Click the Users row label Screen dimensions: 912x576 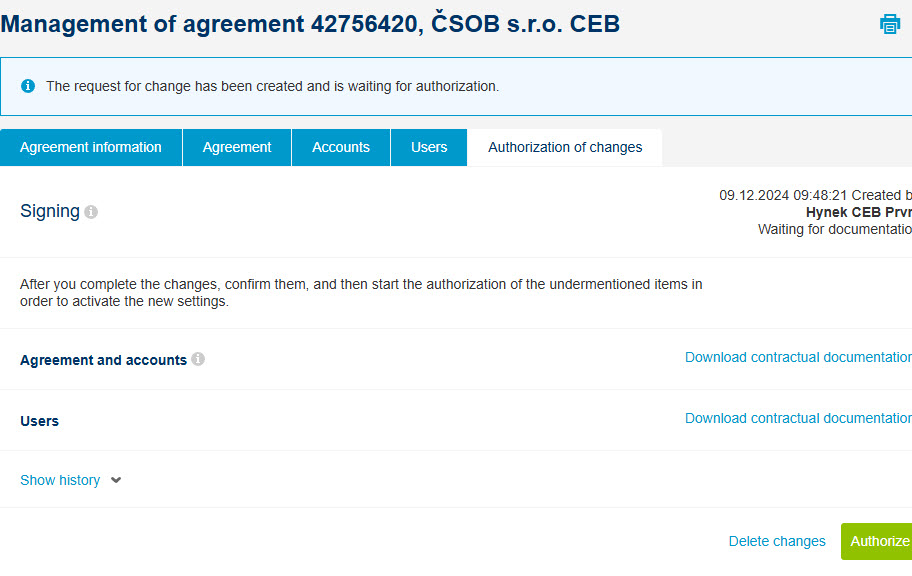[x=40, y=421]
